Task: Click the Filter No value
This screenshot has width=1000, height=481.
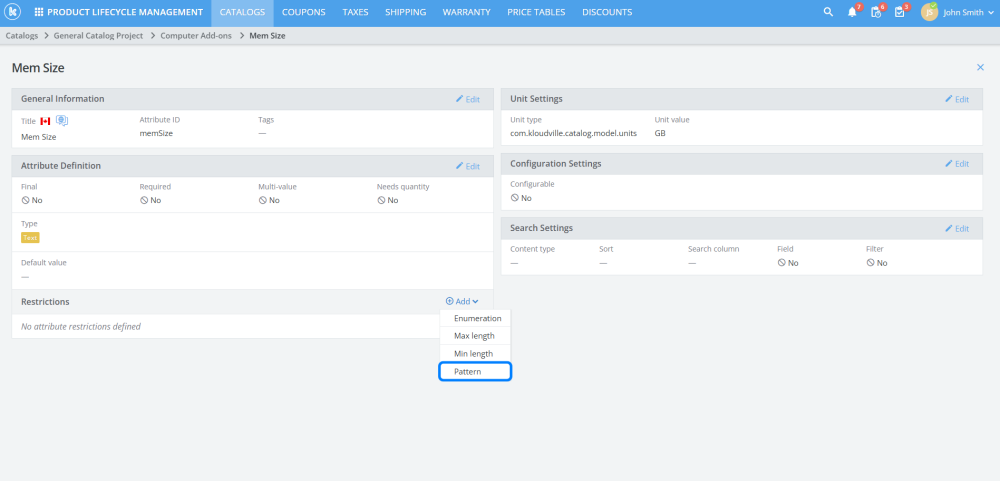Action: pyautogui.click(x=877, y=263)
